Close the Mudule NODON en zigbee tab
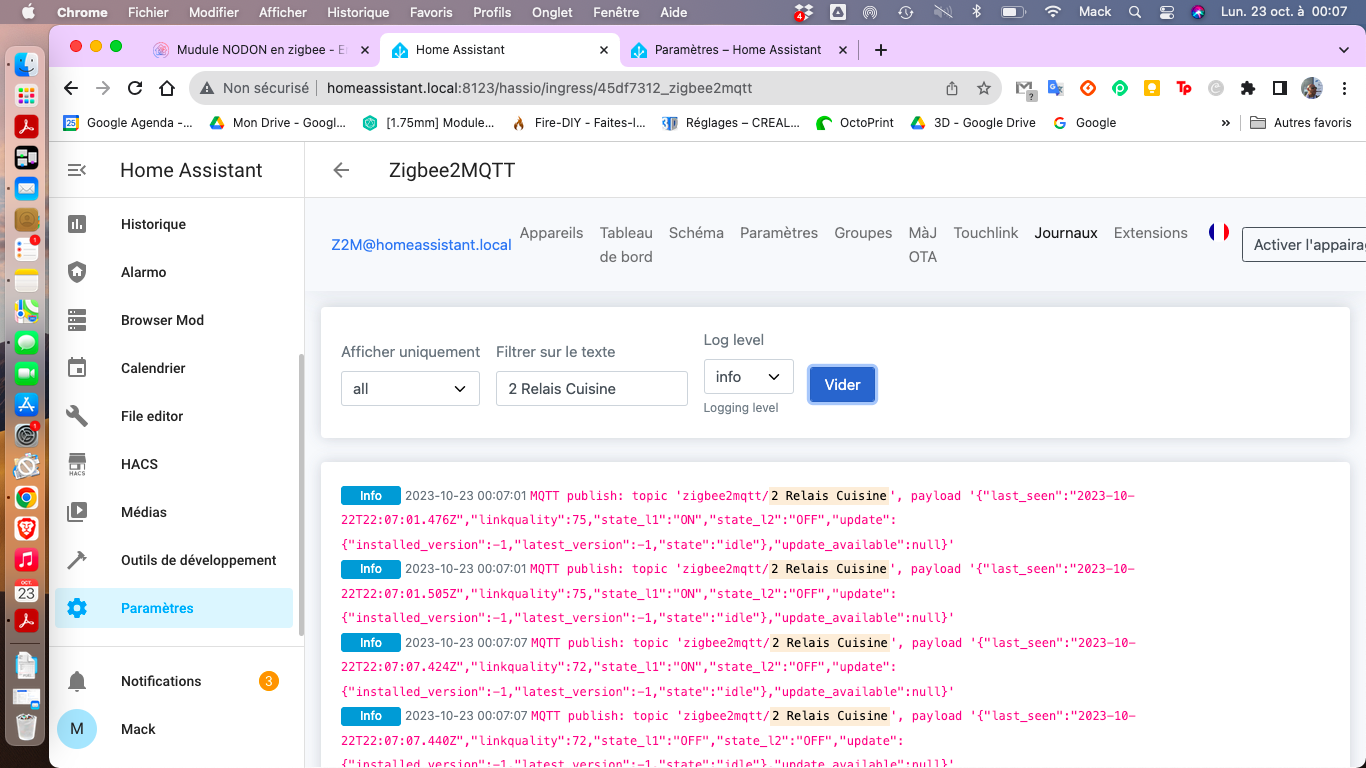The image size is (1366, 768). (x=365, y=50)
